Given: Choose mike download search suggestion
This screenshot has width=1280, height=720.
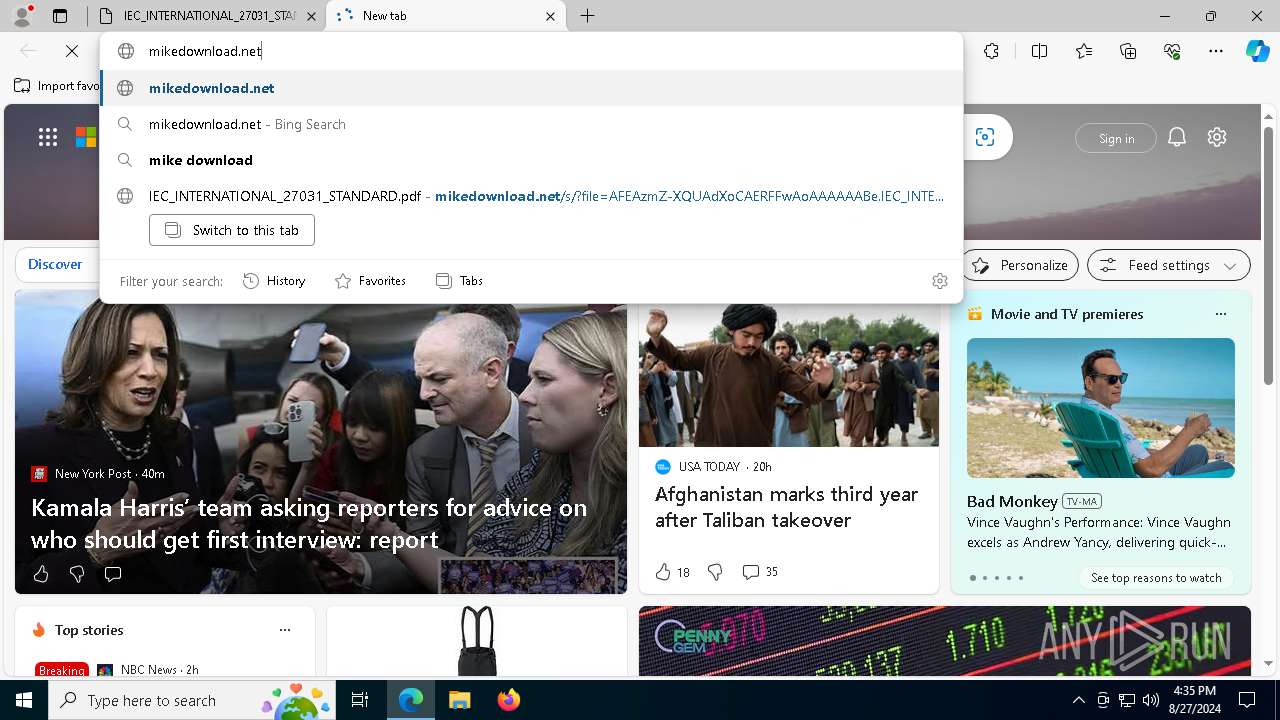Looking at the screenshot, I should pyautogui.click(x=531, y=160).
